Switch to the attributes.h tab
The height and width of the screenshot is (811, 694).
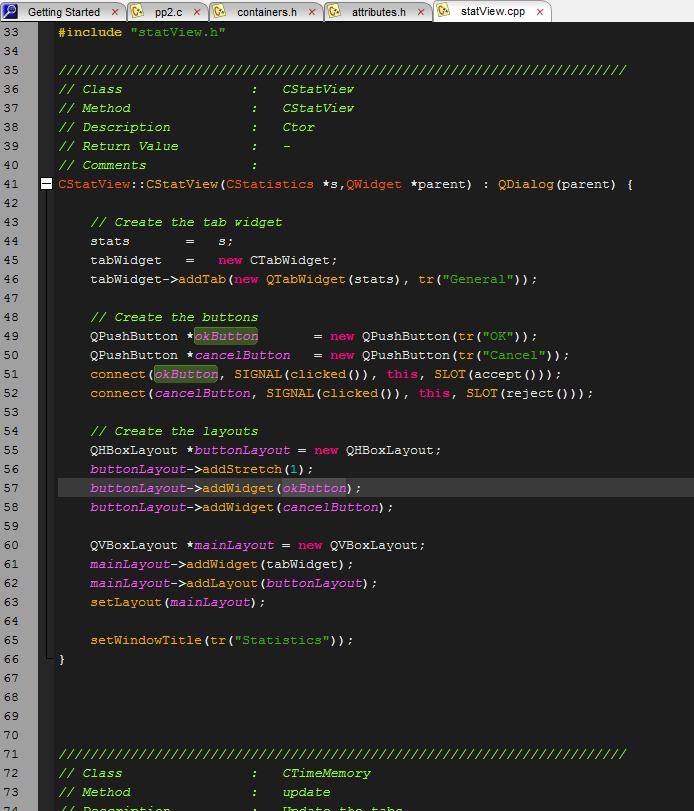point(378,12)
